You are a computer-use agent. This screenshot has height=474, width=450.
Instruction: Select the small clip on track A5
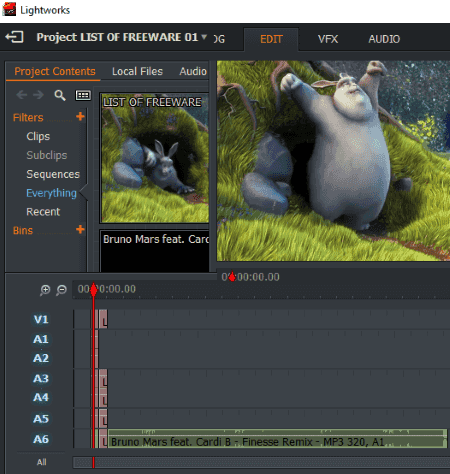(x=103, y=419)
